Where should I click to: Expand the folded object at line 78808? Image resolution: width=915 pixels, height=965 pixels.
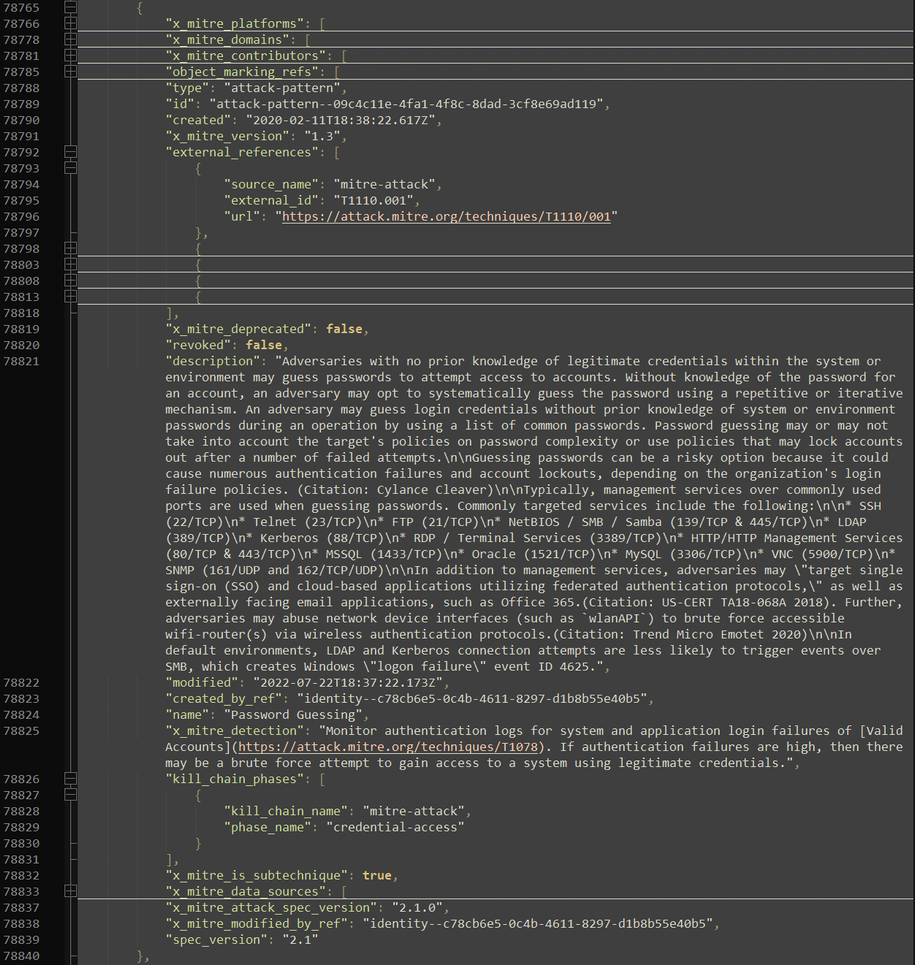tap(68, 280)
